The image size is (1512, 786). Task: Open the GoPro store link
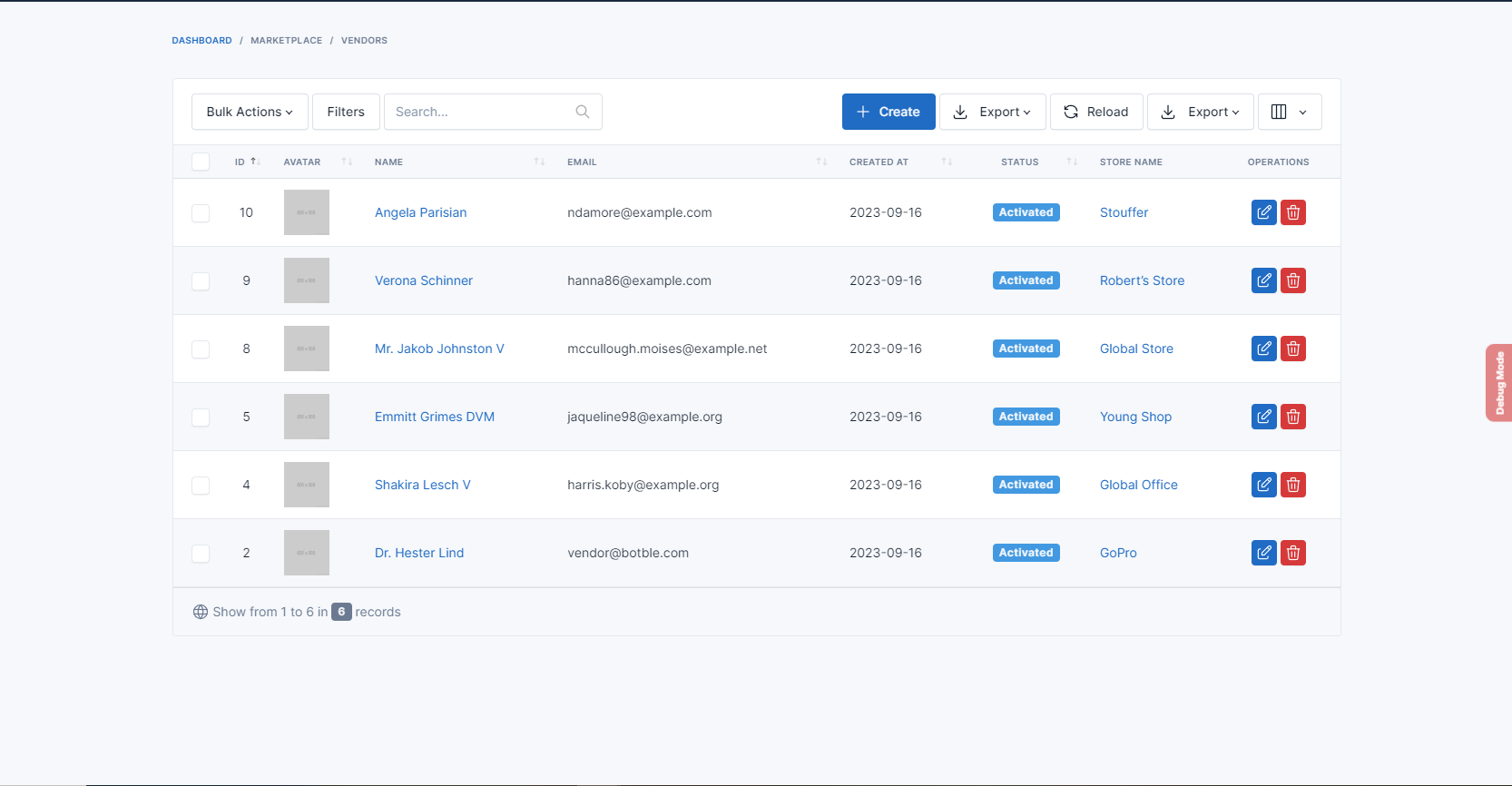point(1118,553)
